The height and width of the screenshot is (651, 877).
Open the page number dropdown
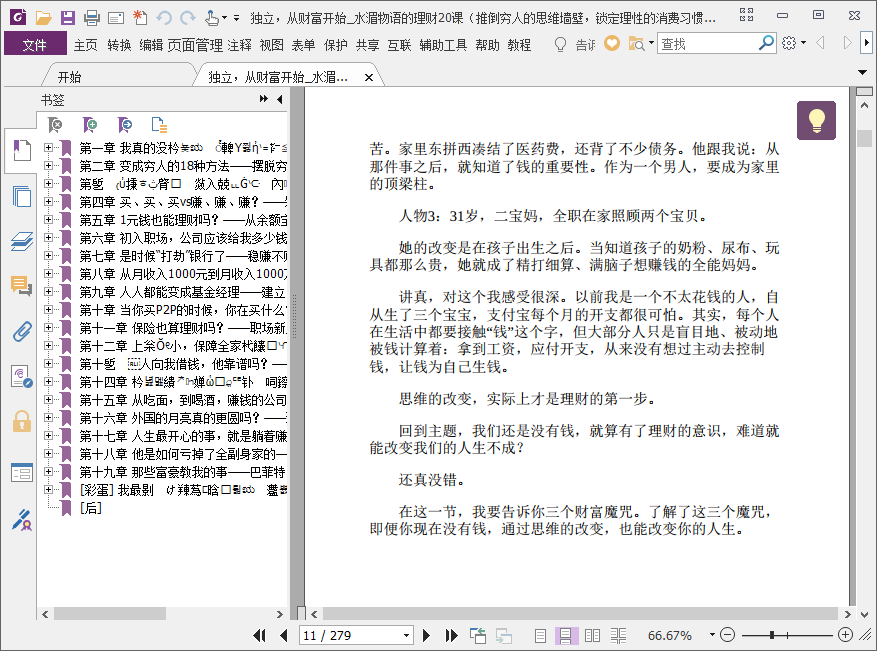click(406, 635)
